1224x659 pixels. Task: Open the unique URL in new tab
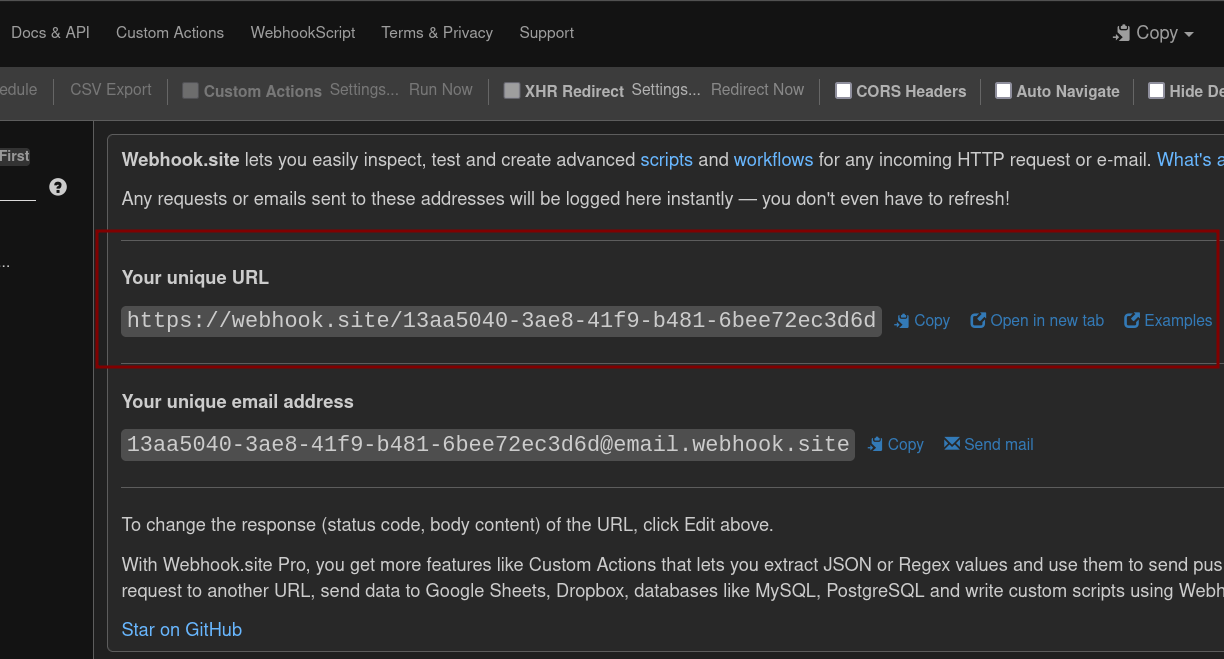tap(1037, 321)
